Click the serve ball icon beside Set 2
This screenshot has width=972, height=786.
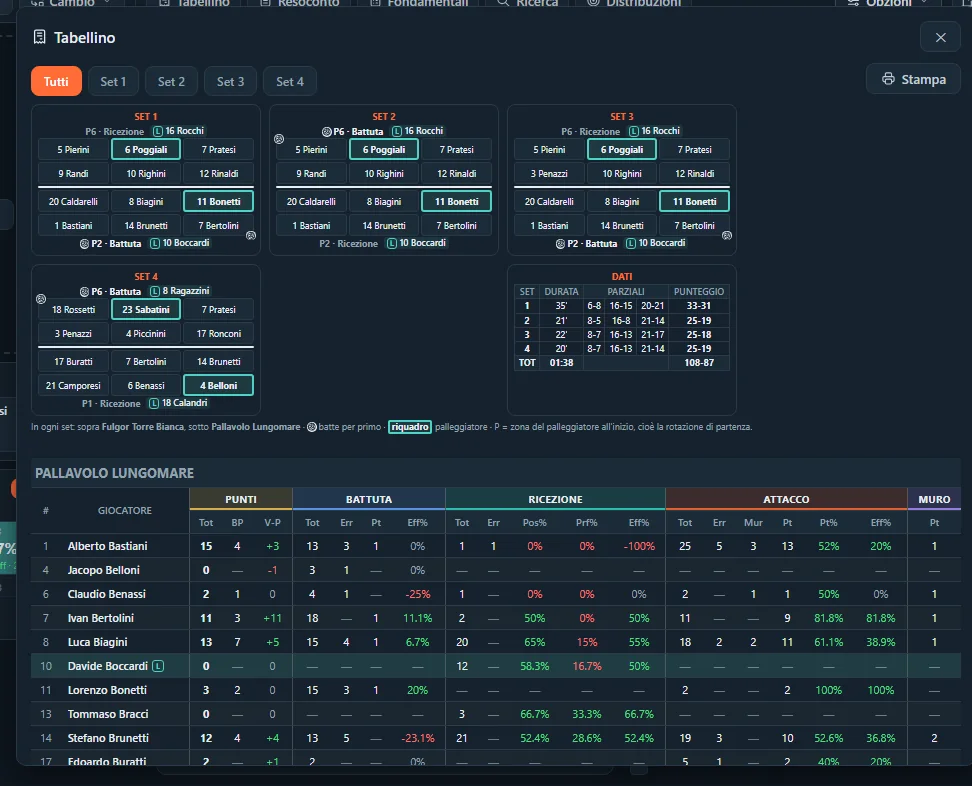[x=279, y=139]
